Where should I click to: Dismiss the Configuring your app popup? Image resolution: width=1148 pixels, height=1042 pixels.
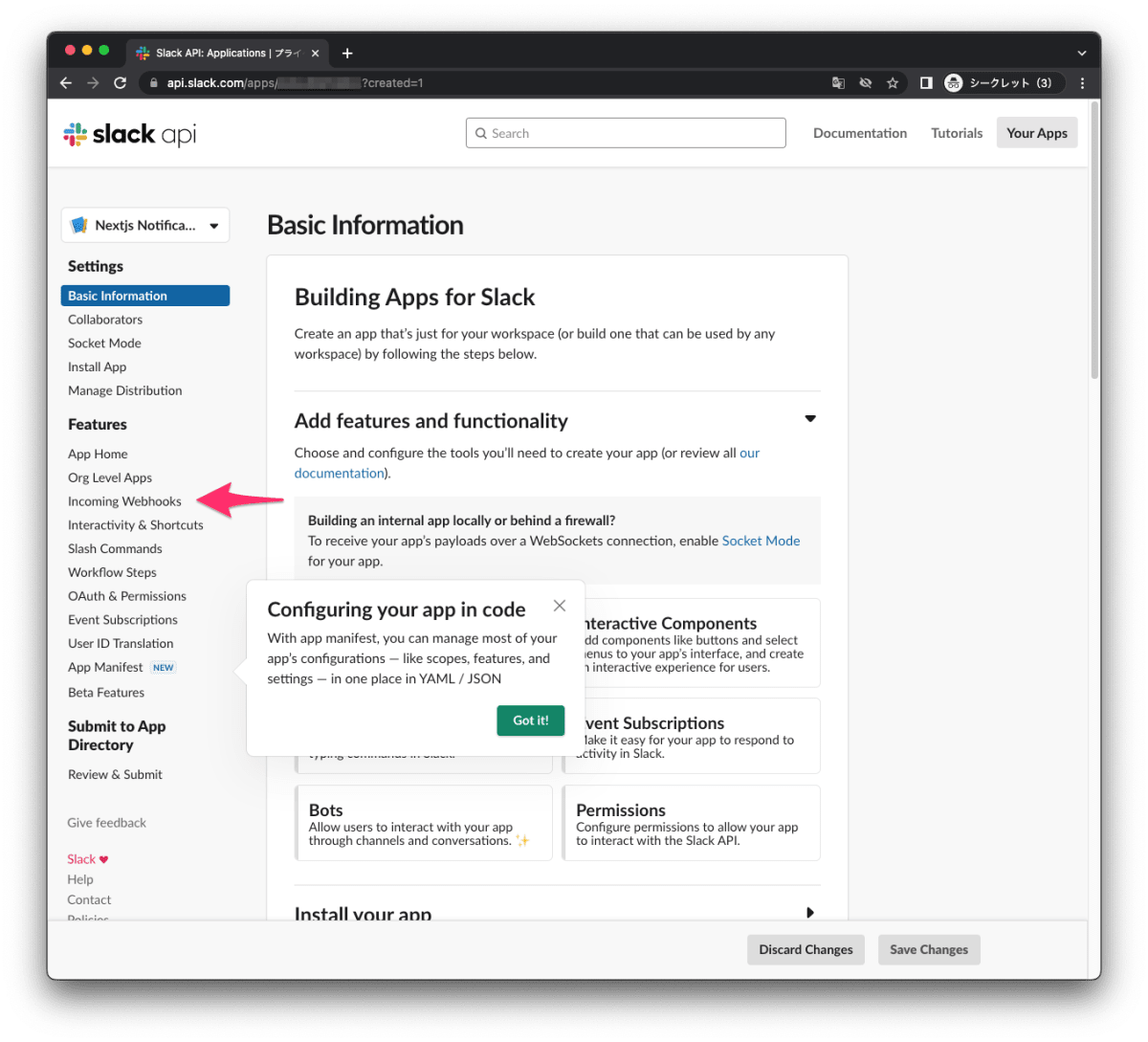(x=560, y=606)
